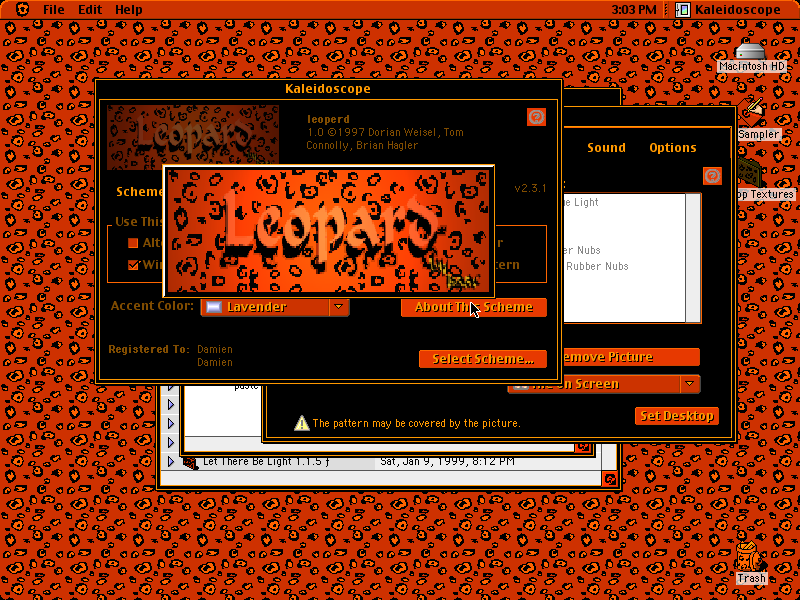
Task: Uncheck the checked 'Win' checkbox
Action: pos(133,265)
